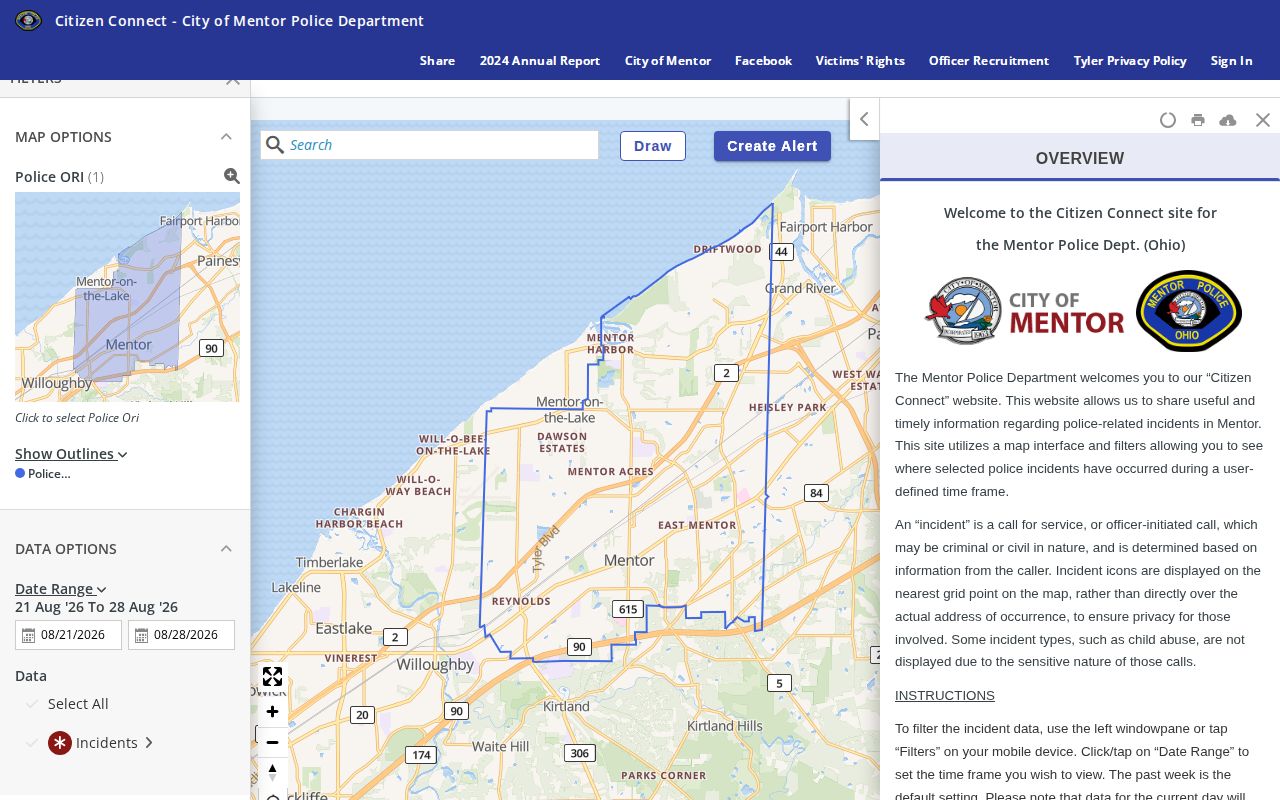Collapse the overview panel with the left arrow
This screenshot has width=1280, height=800.
[x=864, y=119]
